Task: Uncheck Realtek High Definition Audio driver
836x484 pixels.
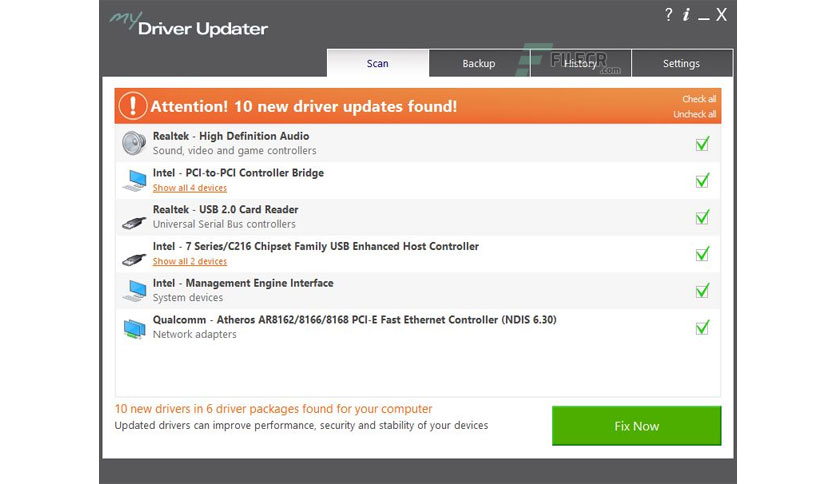Action: click(702, 143)
